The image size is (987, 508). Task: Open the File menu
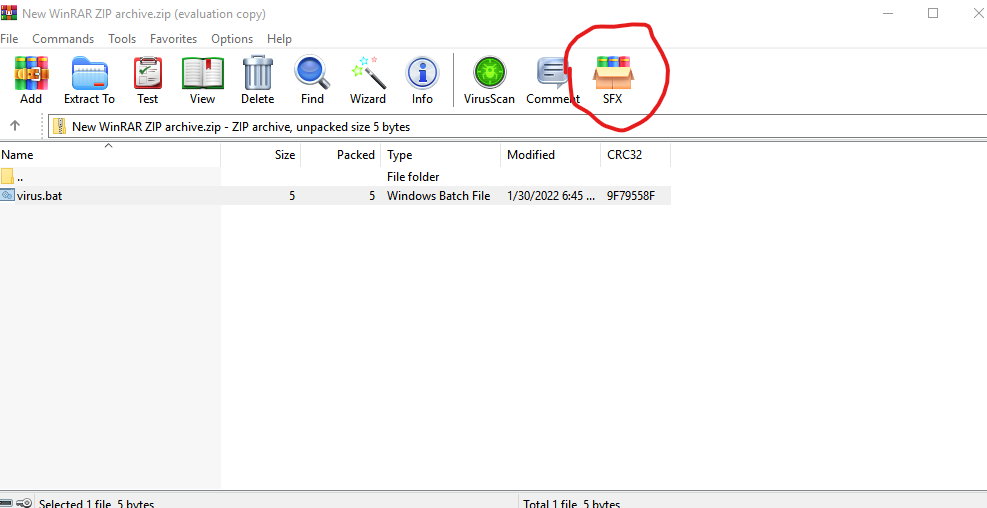pos(9,38)
